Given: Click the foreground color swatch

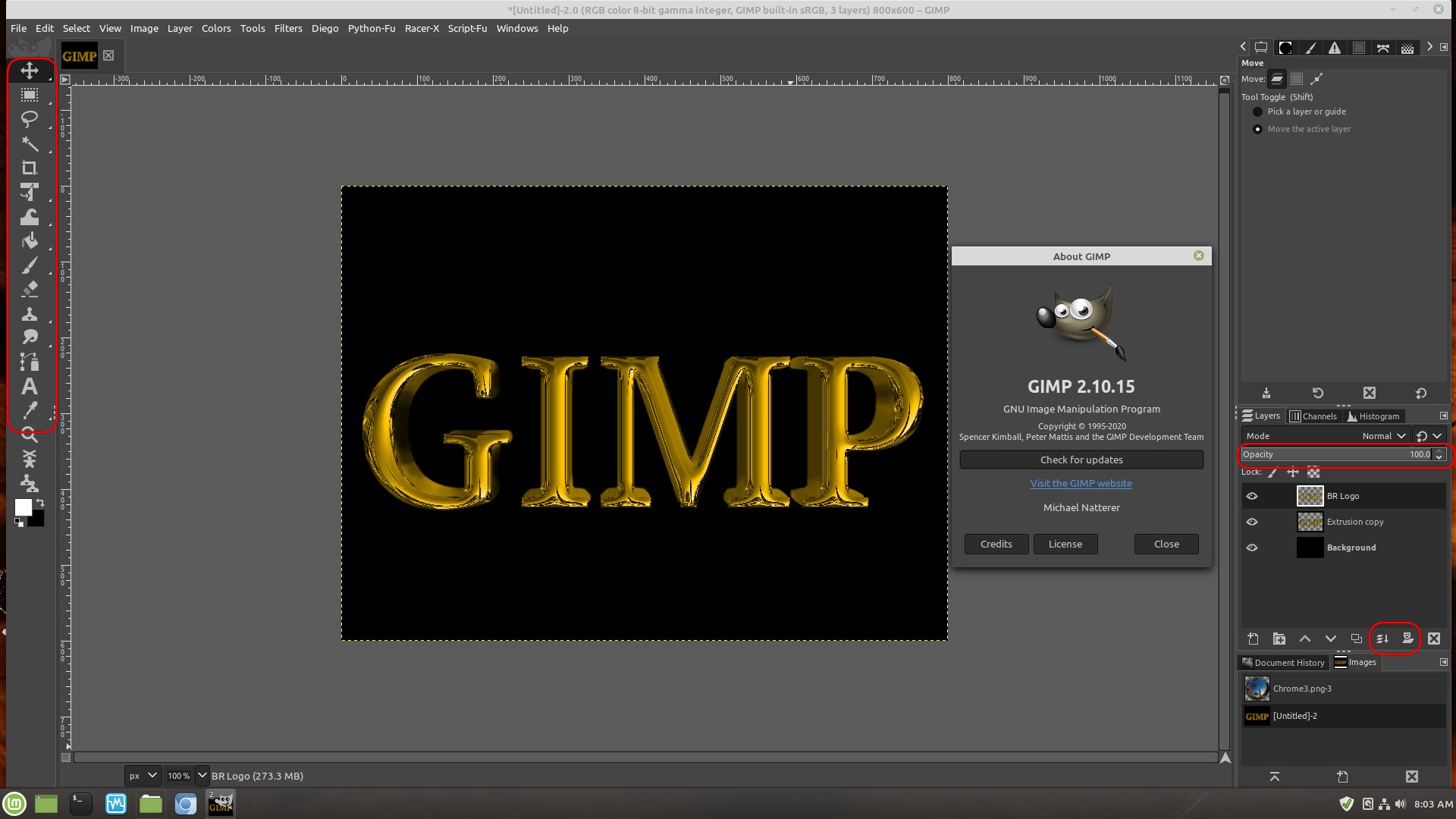Looking at the screenshot, I should tap(24, 507).
